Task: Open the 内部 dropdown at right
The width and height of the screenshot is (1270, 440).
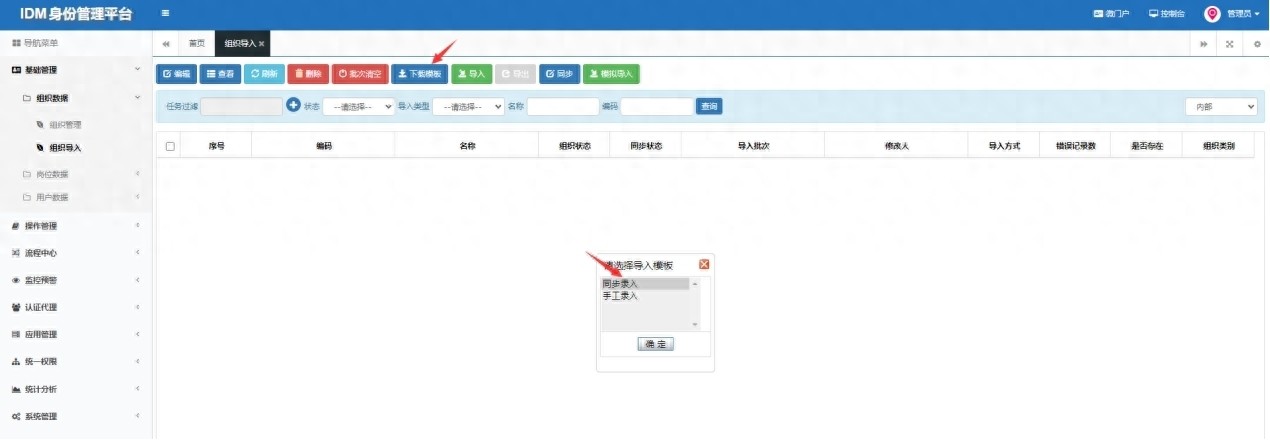Action: (1221, 106)
